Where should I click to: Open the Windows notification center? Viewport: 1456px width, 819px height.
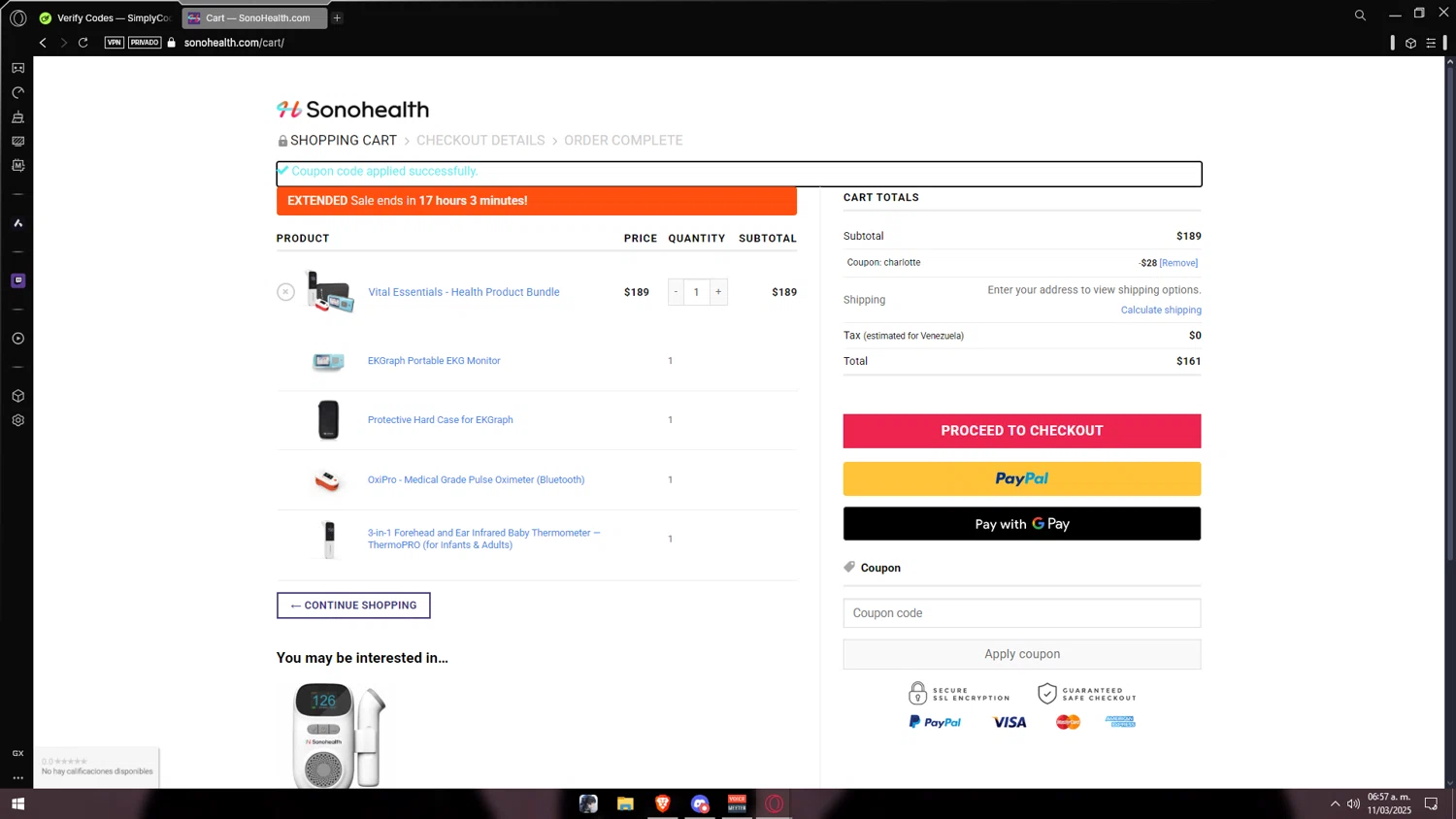pos(1431,803)
